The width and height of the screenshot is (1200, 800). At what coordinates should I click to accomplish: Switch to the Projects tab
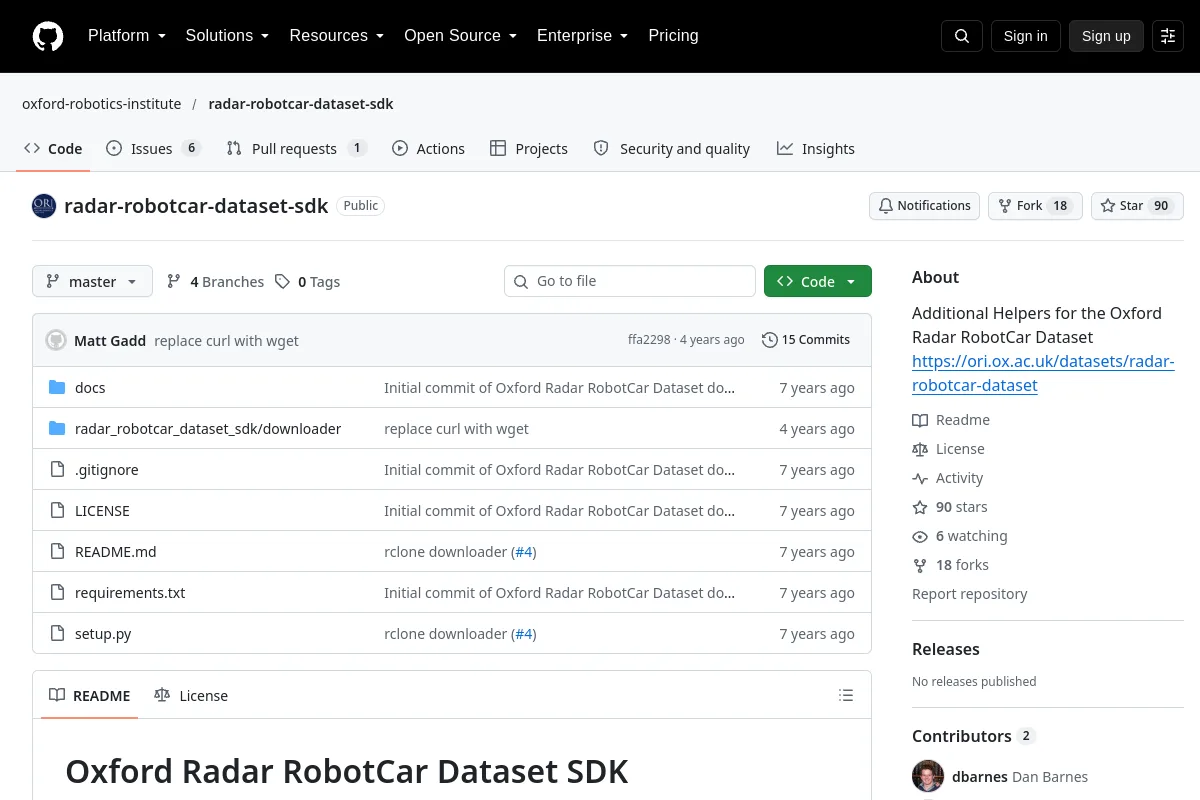pos(529,149)
